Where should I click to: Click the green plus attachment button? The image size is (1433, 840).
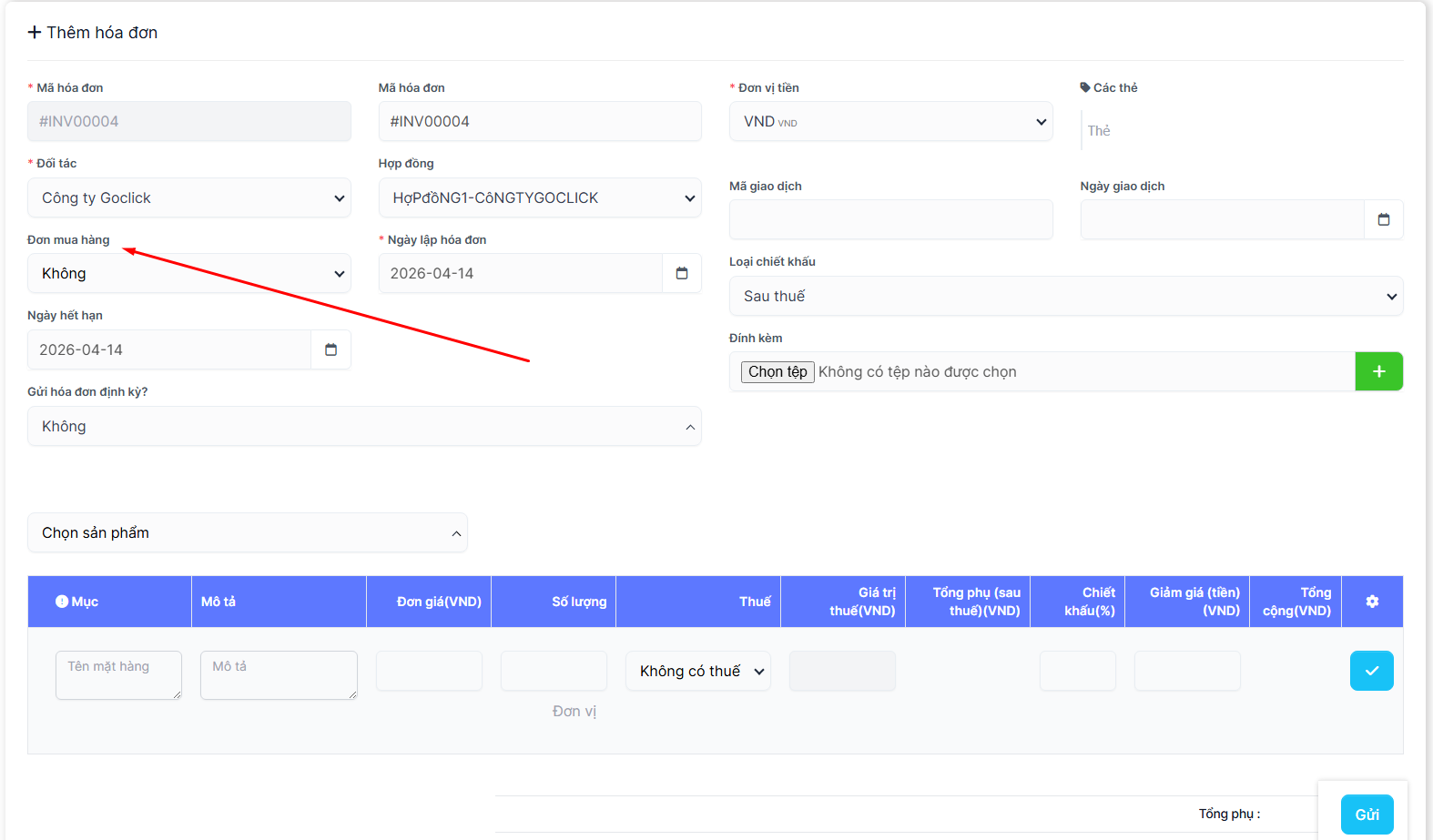1378,371
